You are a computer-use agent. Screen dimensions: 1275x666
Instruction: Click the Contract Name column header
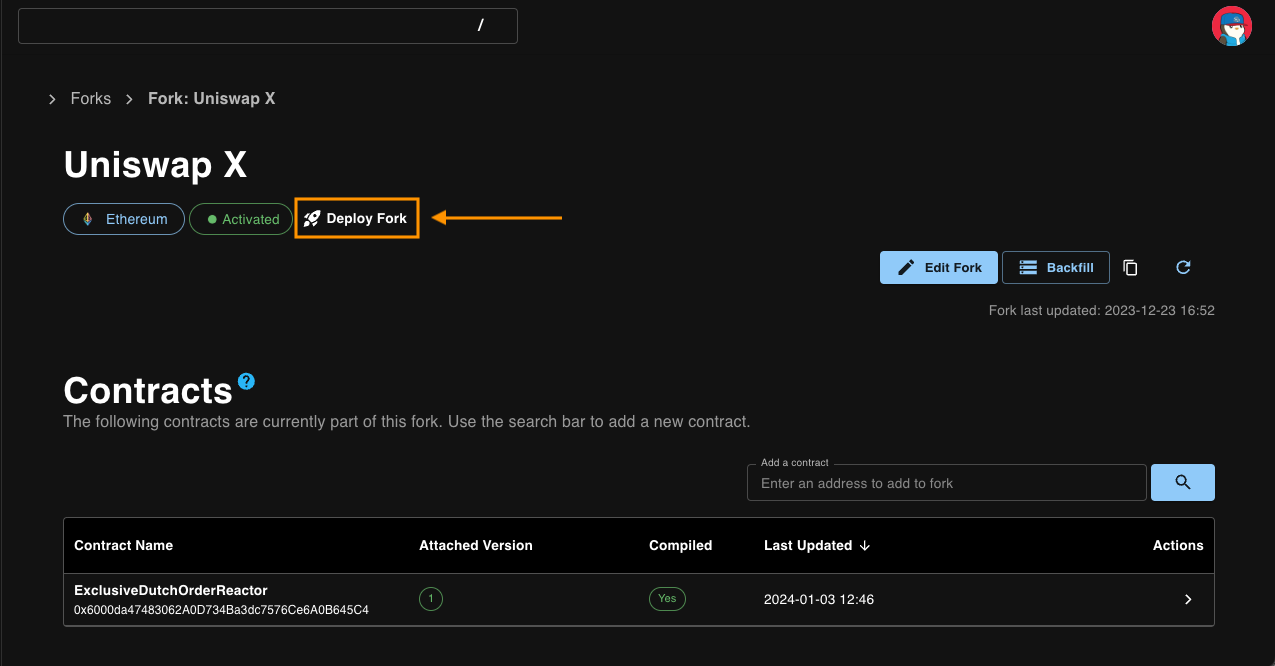point(123,545)
